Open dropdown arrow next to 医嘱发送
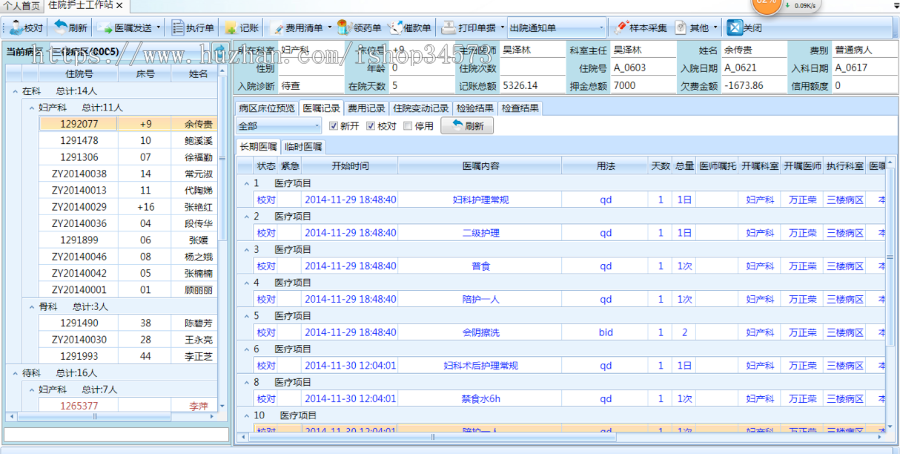This screenshot has height=454, width=900. pos(158,28)
